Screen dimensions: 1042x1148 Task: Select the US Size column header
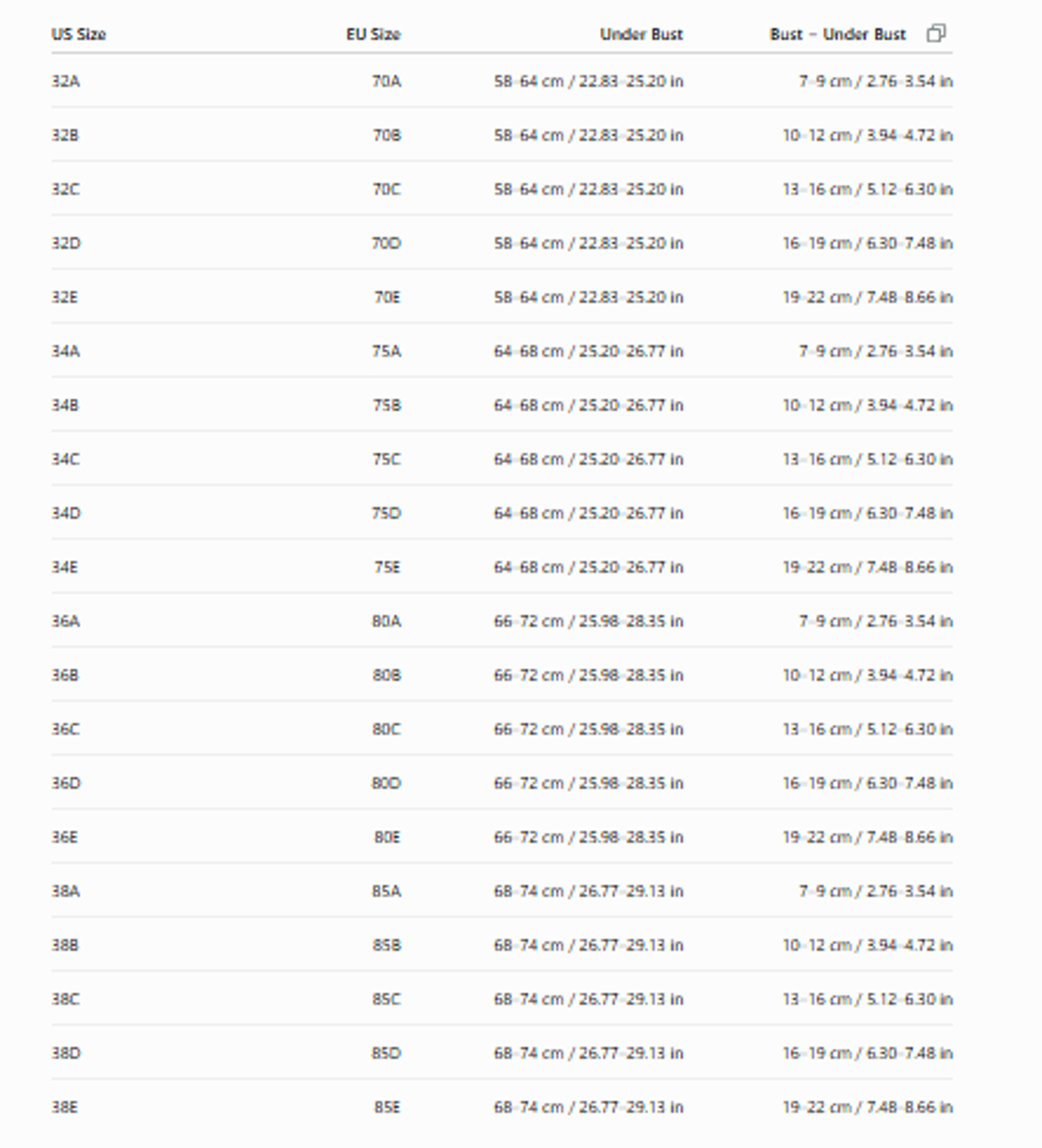point(78,34)
